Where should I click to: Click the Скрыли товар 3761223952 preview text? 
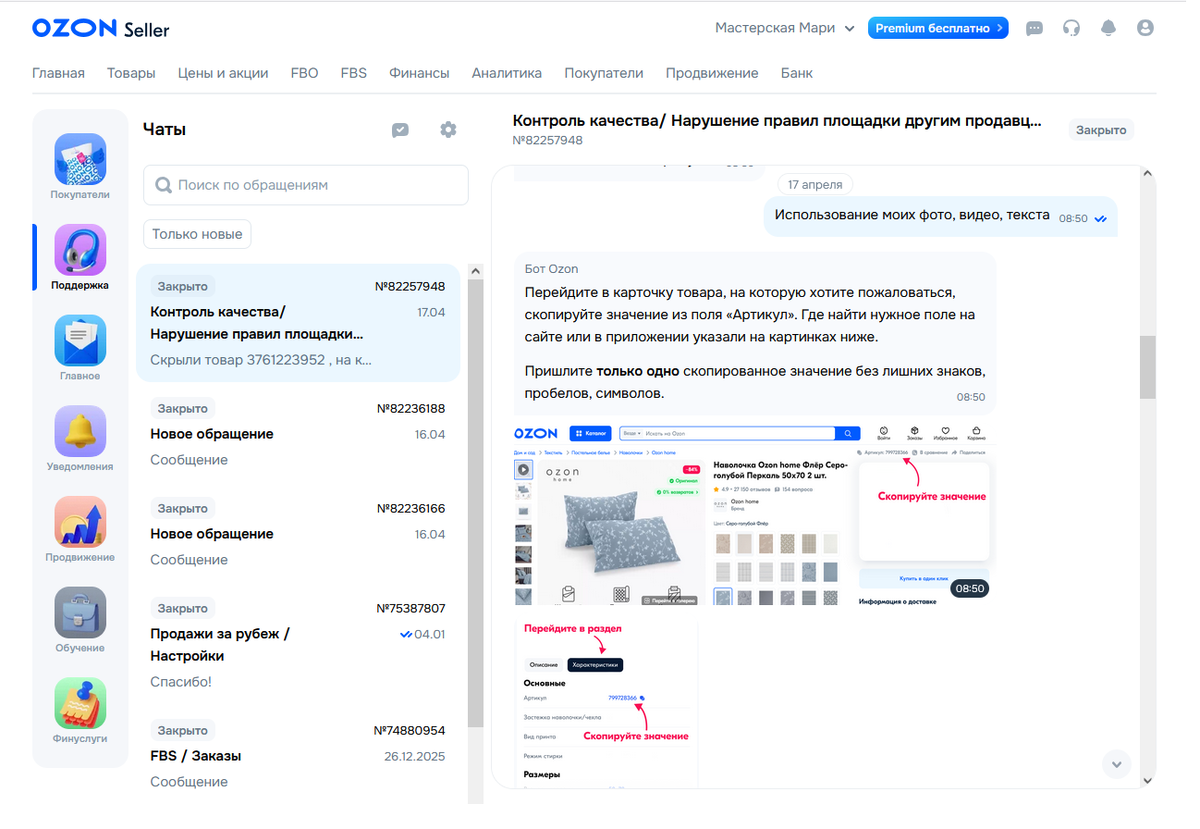261,360
